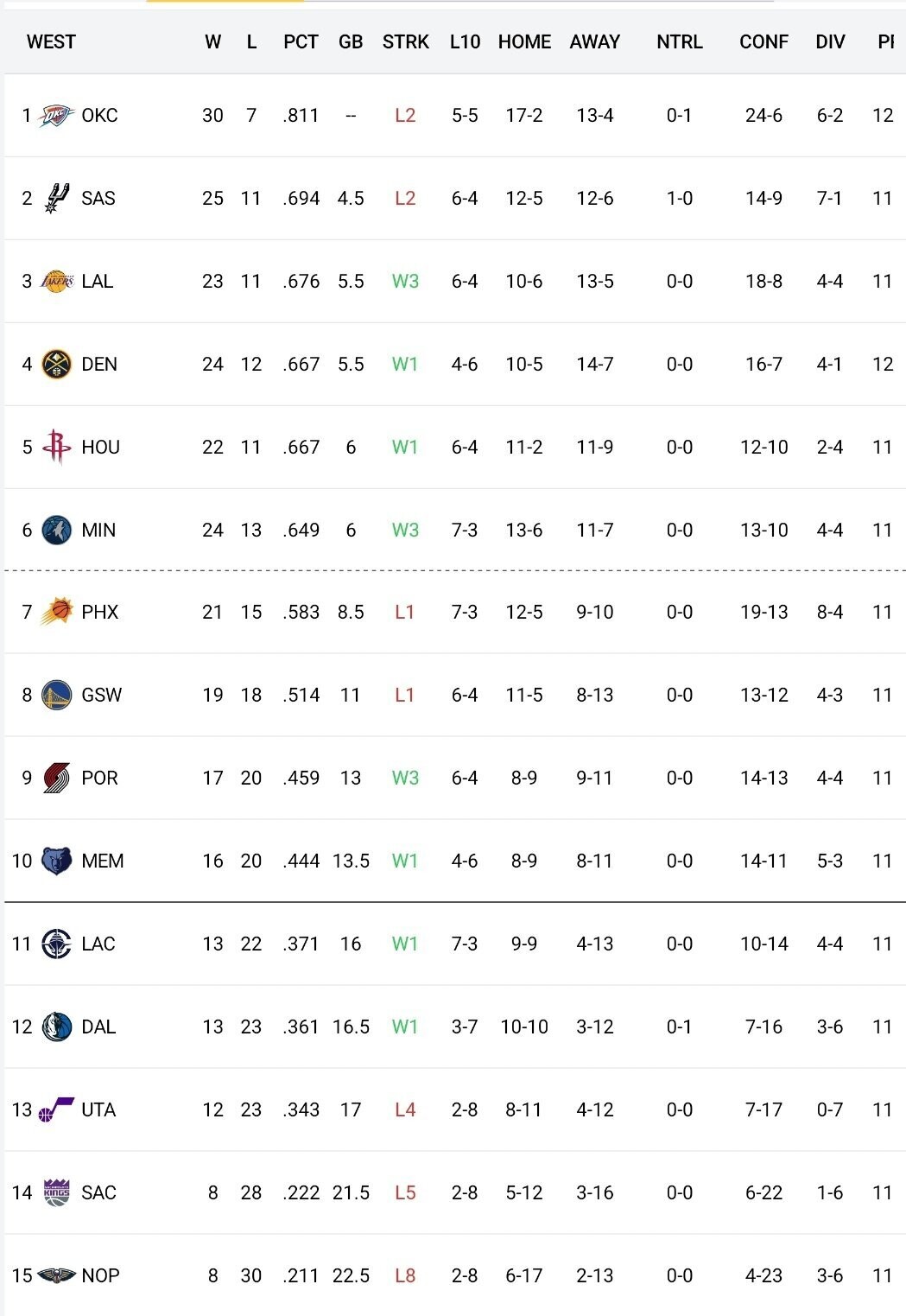Screen dimensions: 906x1316
Task: Select the Phoenix Suns logo
Action: point(56,612)
